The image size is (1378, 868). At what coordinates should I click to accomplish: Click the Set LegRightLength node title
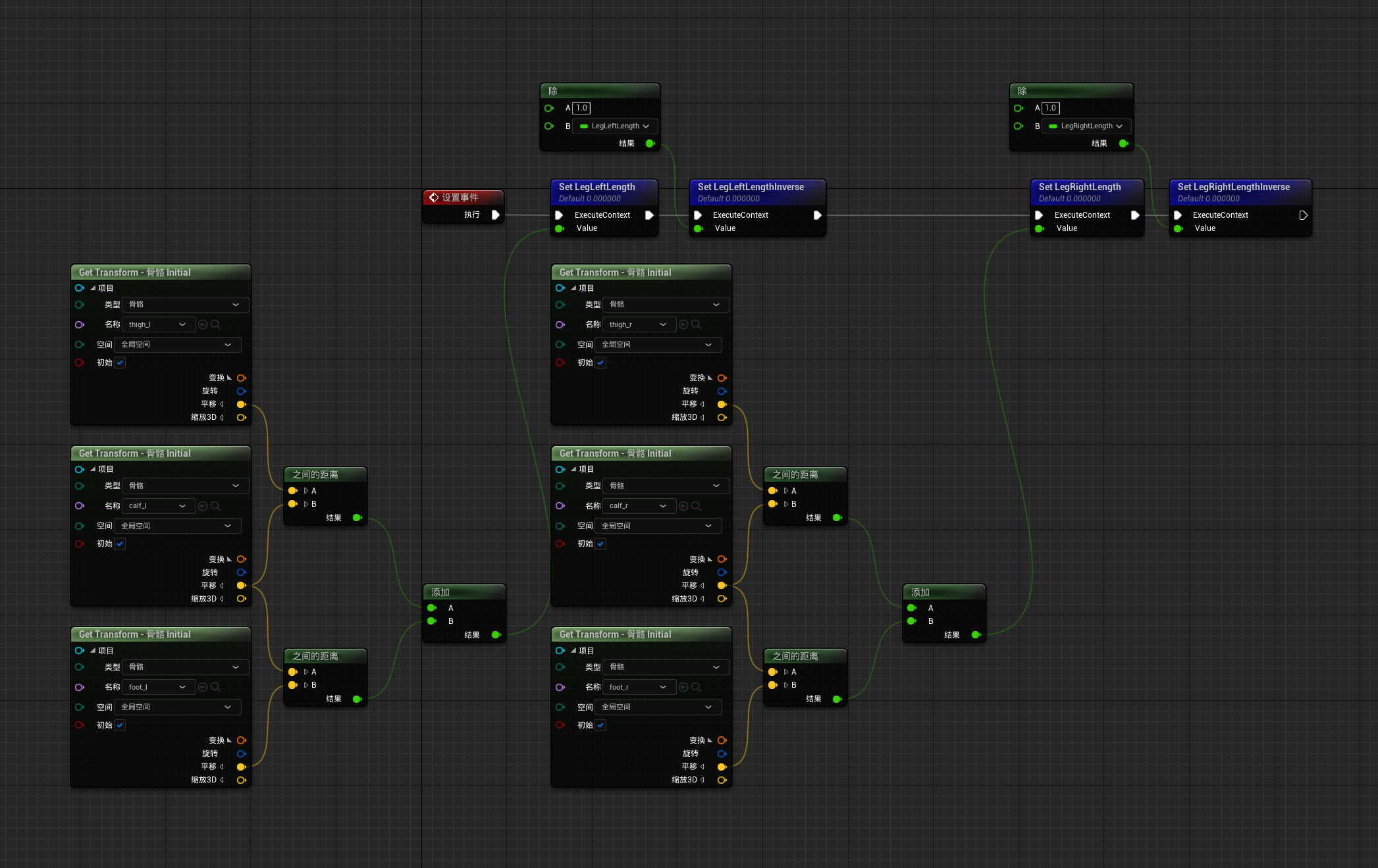1080,187
